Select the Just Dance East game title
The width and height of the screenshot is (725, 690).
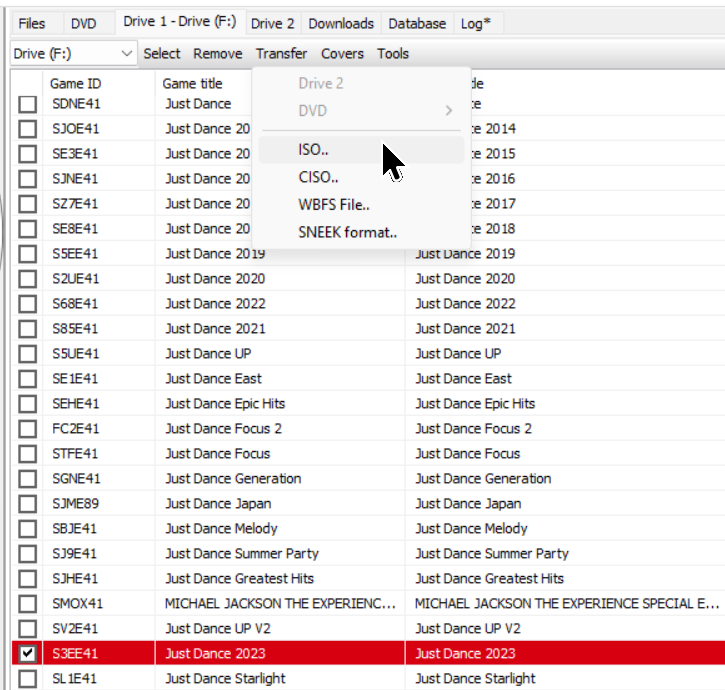214,379
